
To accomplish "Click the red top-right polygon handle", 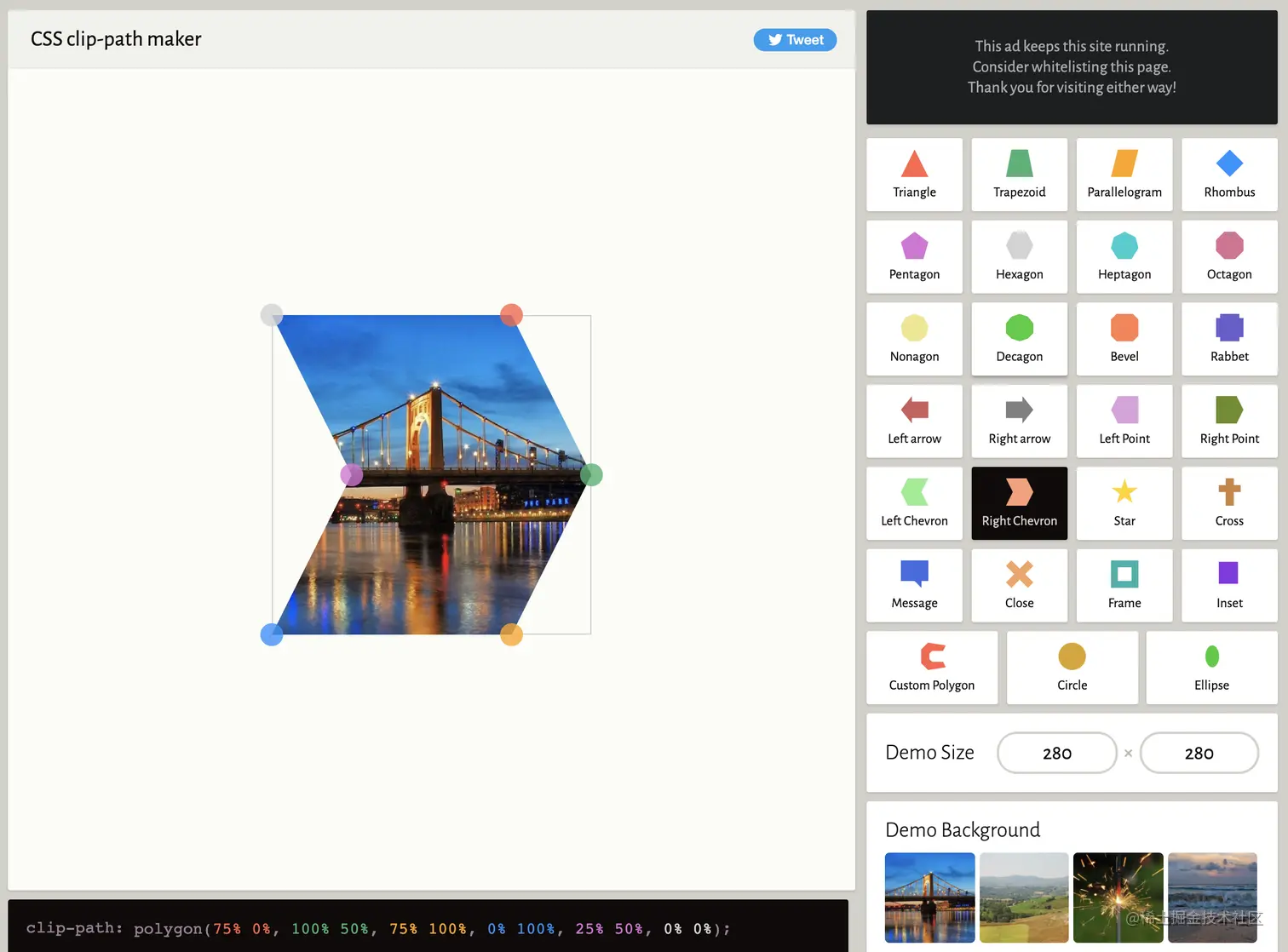I will [511, 315].
